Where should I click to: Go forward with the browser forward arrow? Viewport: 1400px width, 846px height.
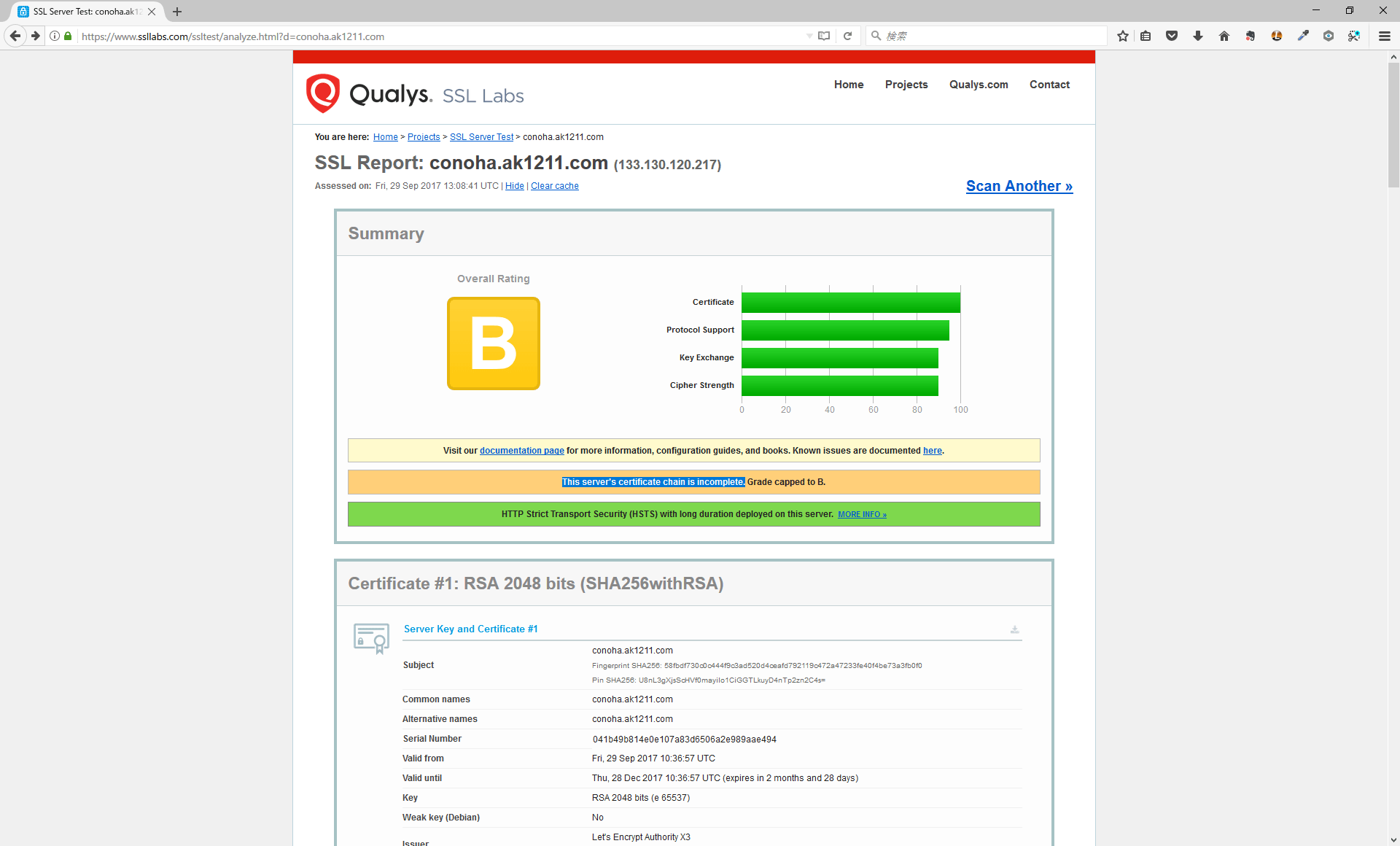click(35, 36)
